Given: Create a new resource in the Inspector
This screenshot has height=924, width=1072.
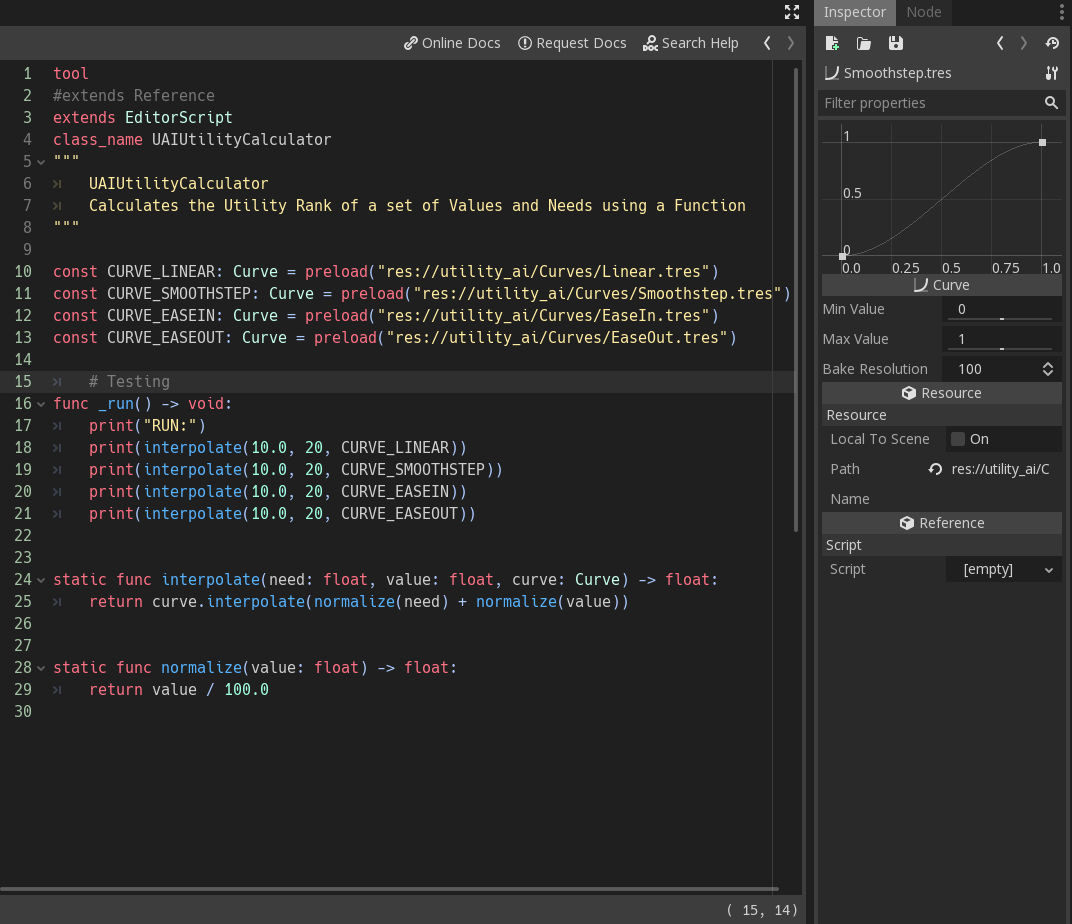Looking at the screenshot, I should coord(832,43).
